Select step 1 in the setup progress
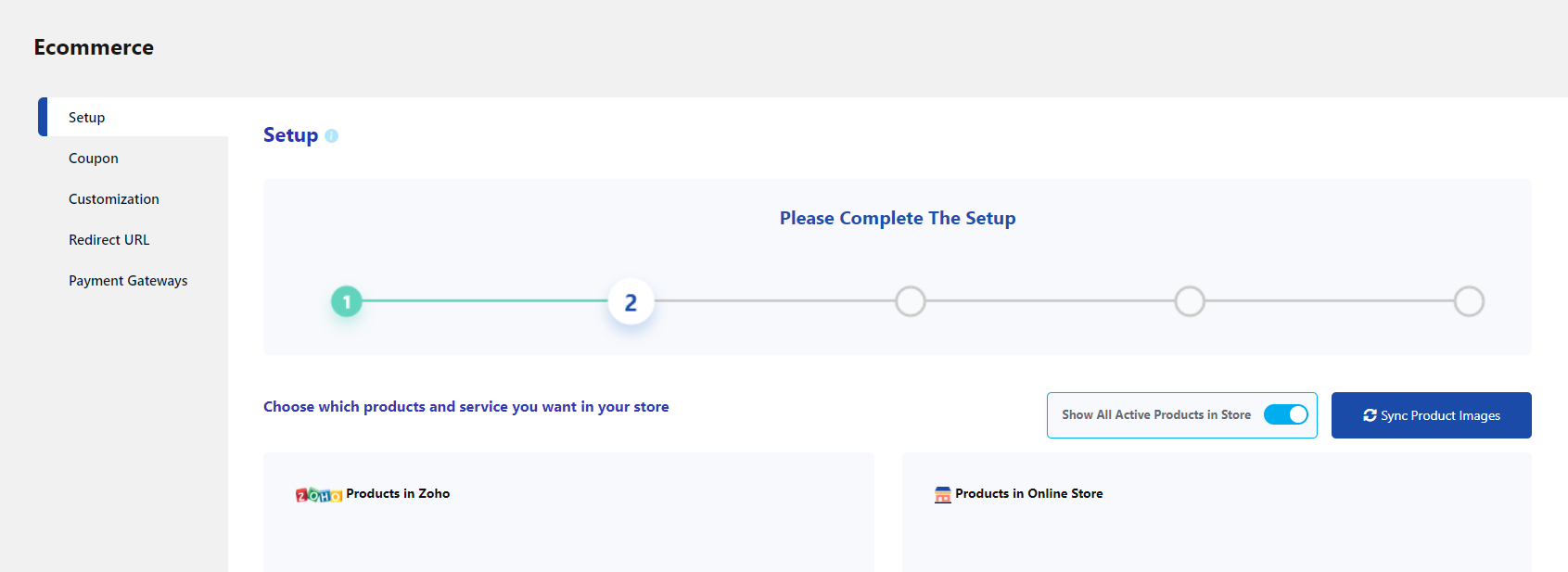 tap(347, 301)
